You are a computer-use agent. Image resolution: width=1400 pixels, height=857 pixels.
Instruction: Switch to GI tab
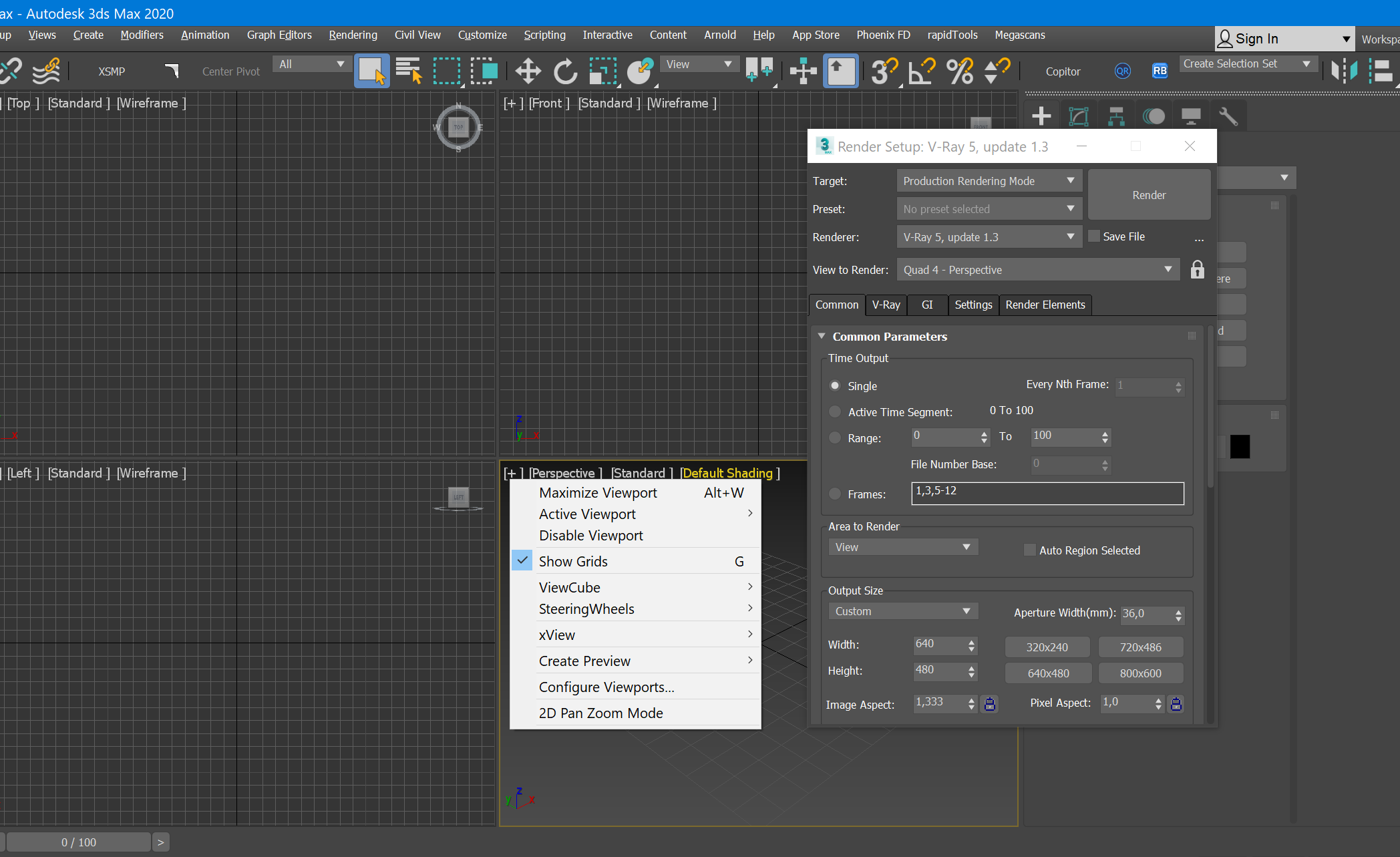[x=927, y=305]
